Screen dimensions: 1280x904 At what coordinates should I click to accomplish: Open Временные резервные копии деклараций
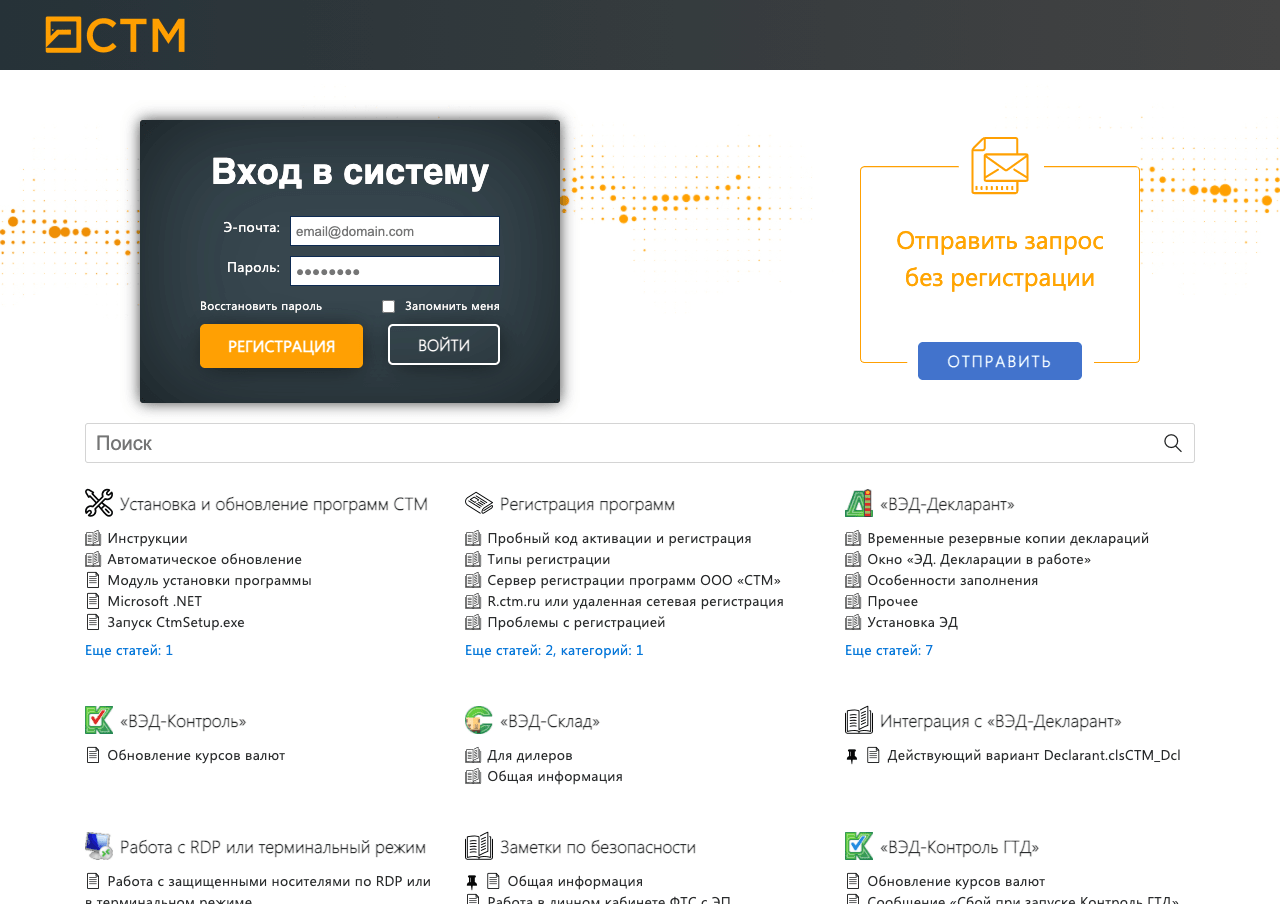click(x=1009, y=538)
